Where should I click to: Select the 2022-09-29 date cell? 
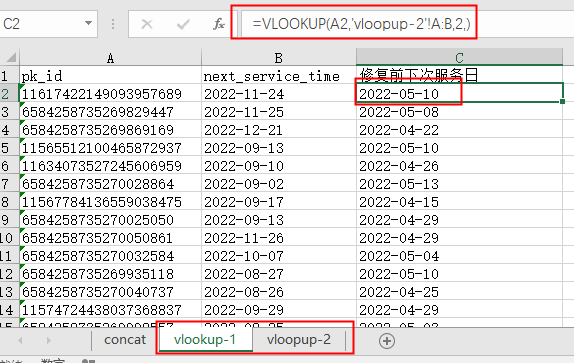tap(279, 309)
